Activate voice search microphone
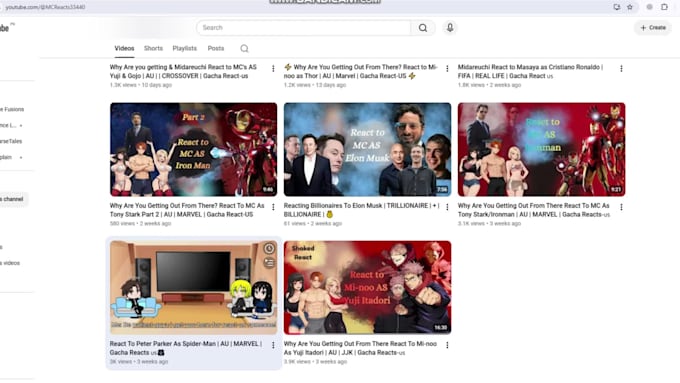Screen dimensions: 680x383 450,28
